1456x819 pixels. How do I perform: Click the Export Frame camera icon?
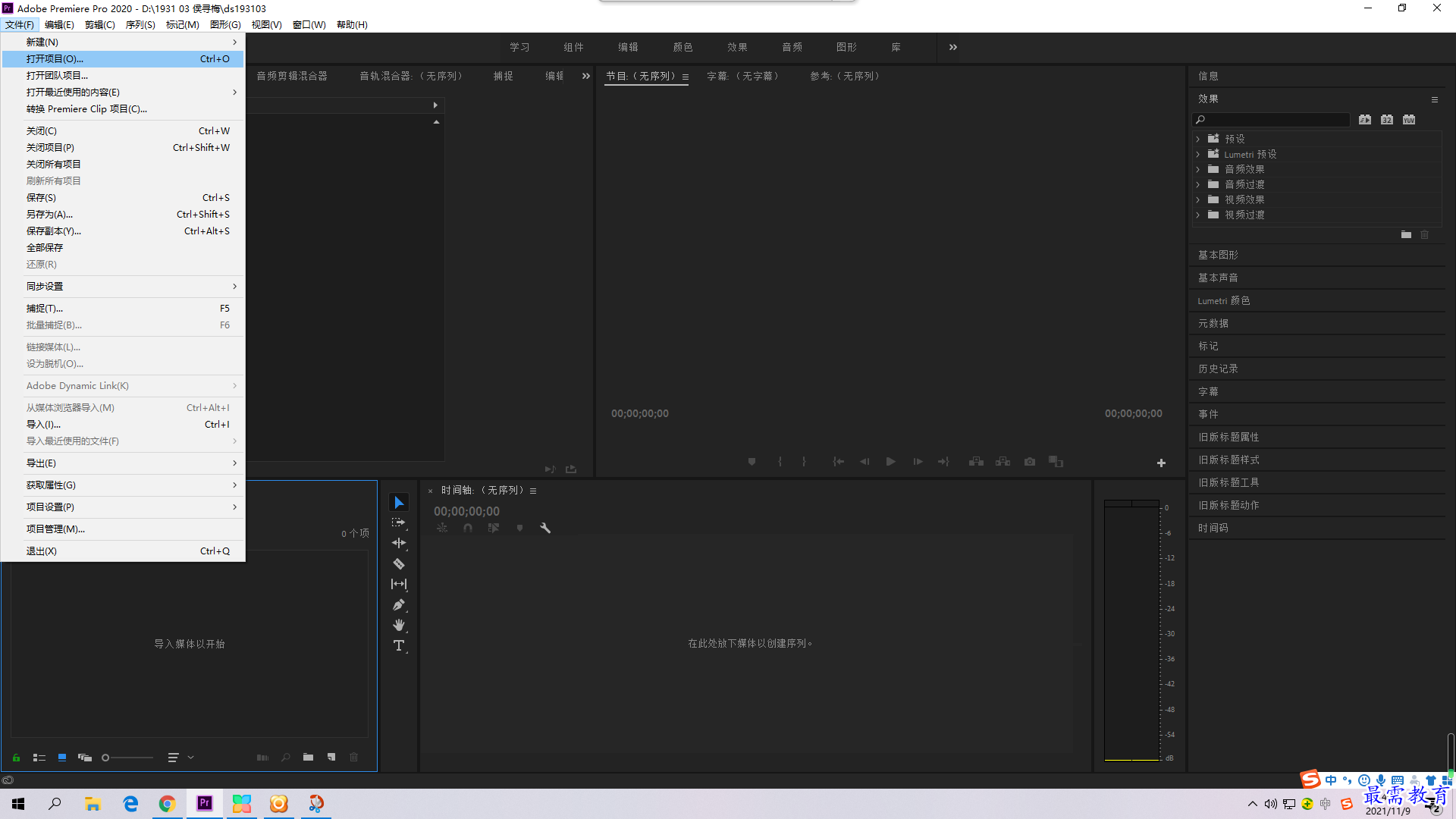click(1030, 461)
